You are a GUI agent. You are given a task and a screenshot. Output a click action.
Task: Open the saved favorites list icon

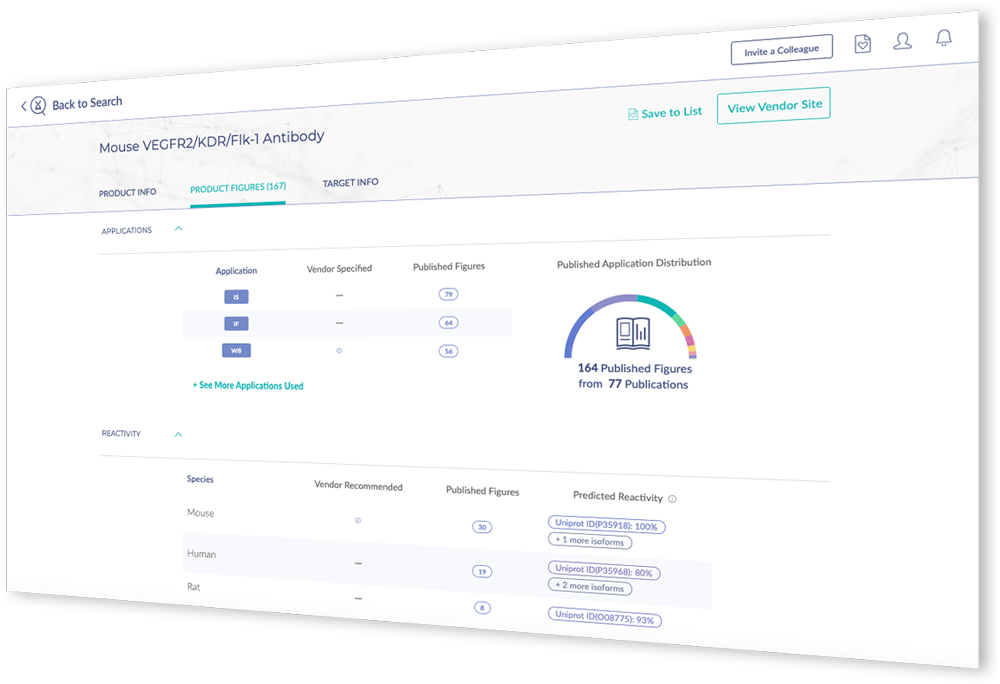coord(862,44)
